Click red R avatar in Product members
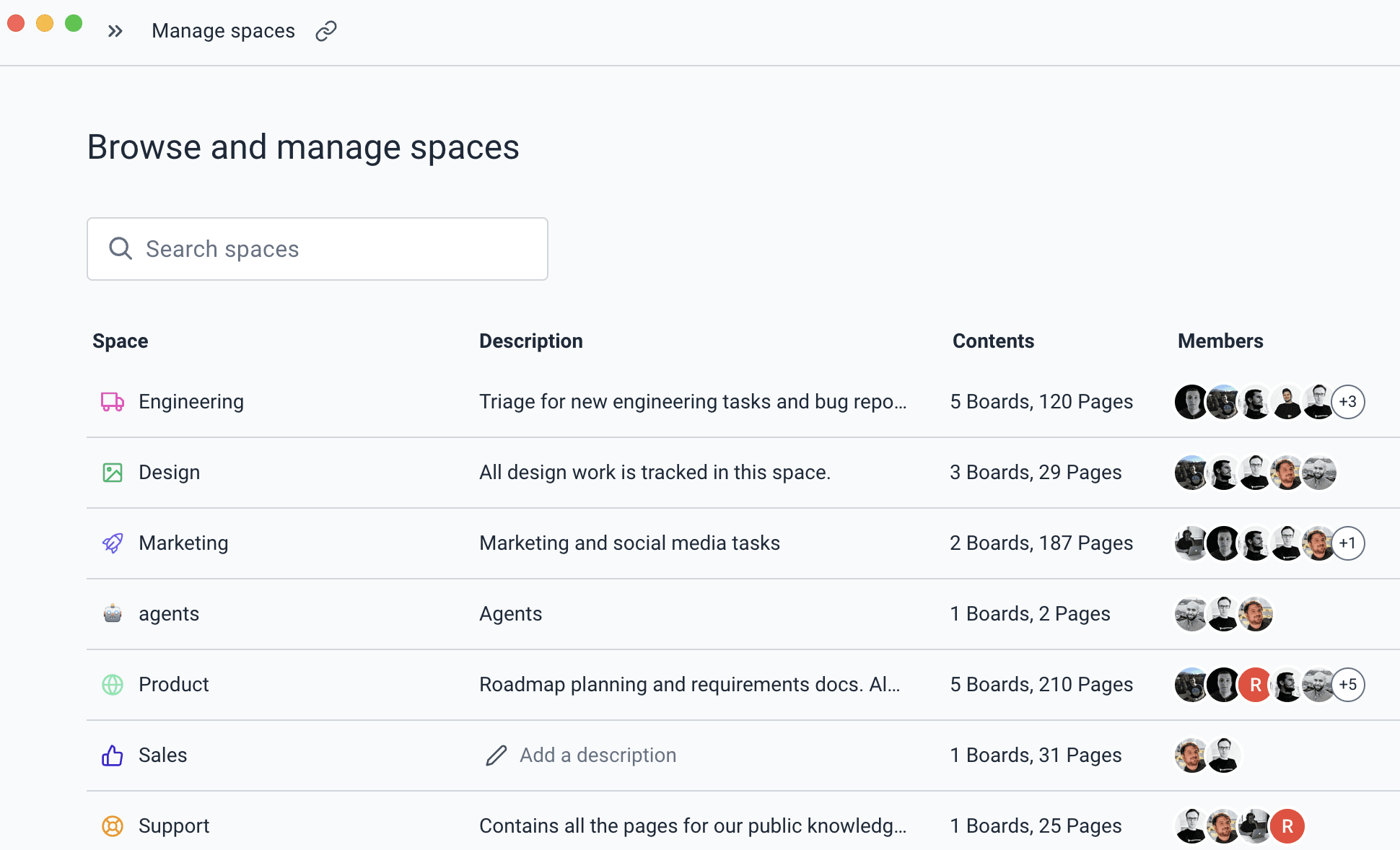Image resolution: width=1400 pixels, height=850 pixels. tap(1255, 685)
